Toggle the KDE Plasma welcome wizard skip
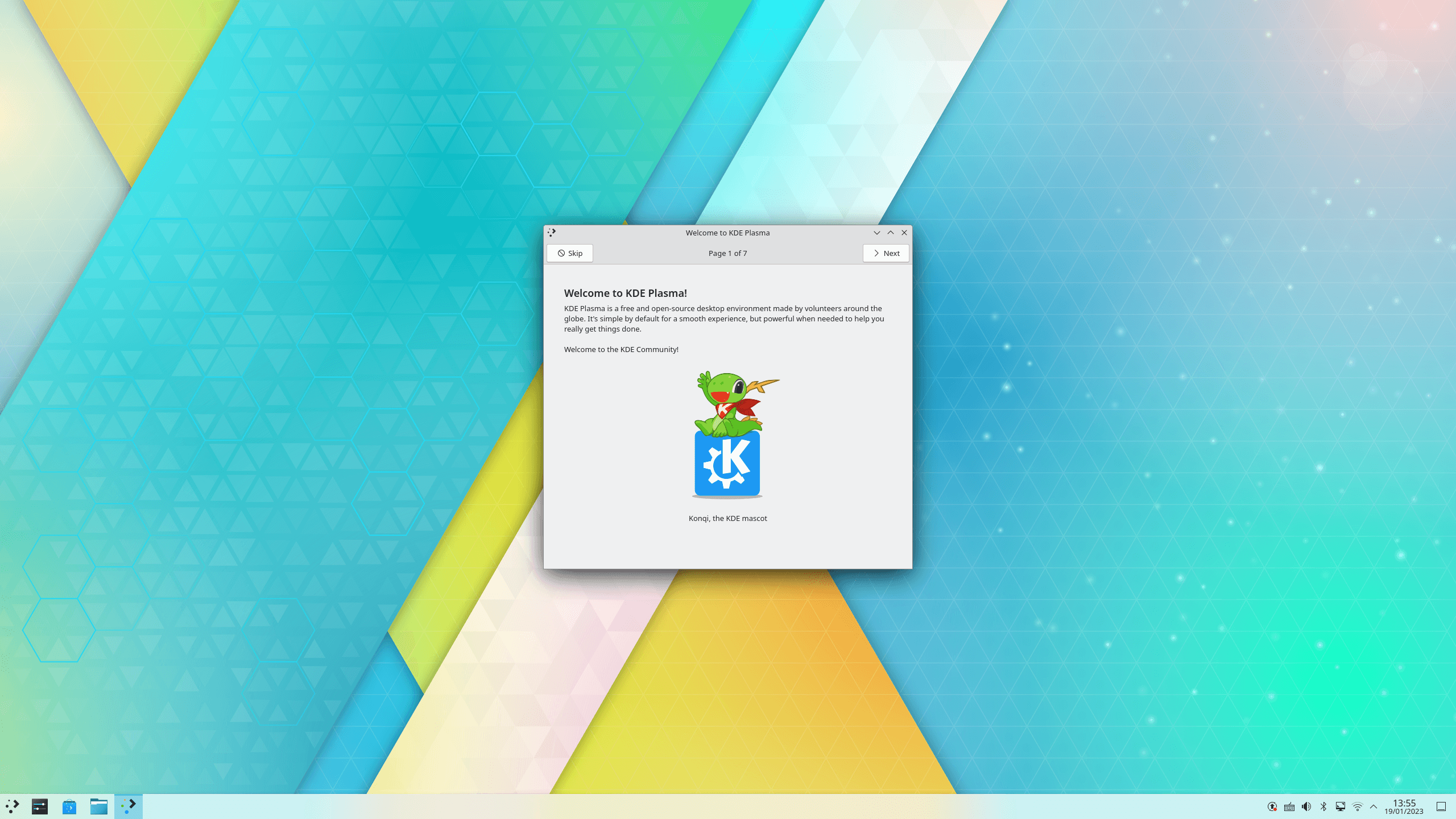Image resolution: width=1456 pixels, height=819 pixels. (569, 253)
